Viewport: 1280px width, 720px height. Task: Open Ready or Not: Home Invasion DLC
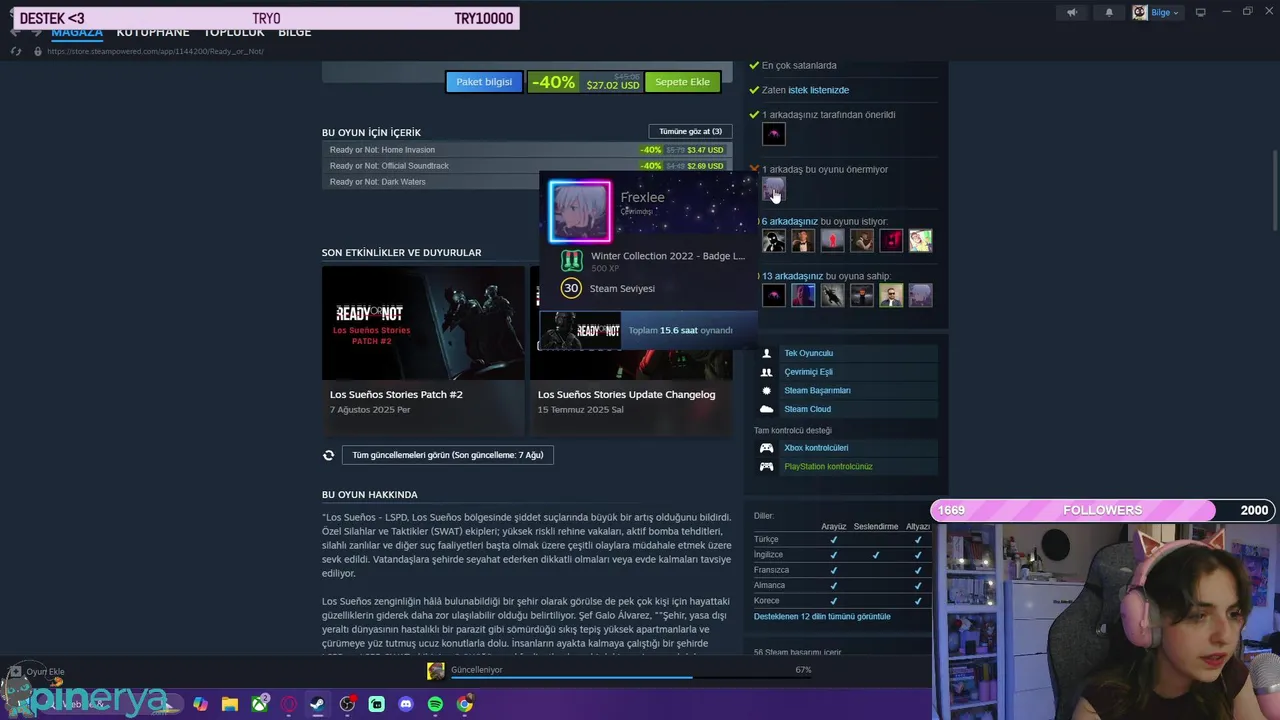pyautogui.click(x=527, y=150)
